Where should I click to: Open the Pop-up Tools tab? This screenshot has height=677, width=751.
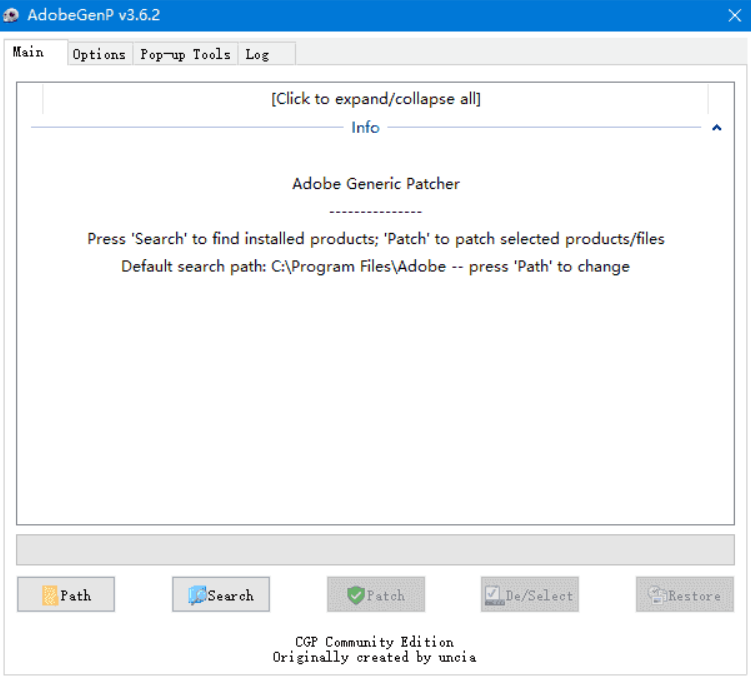pyautogui.click(x=185, y=54)
